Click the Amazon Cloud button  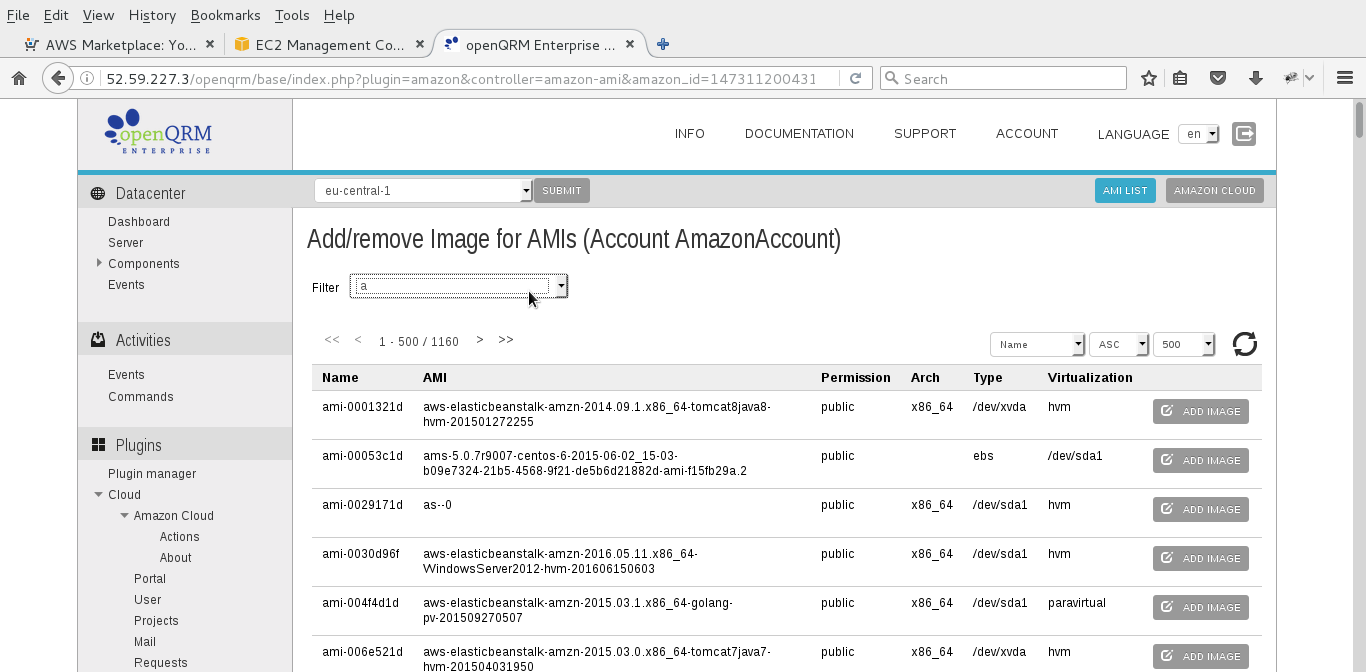[1215, 190]
